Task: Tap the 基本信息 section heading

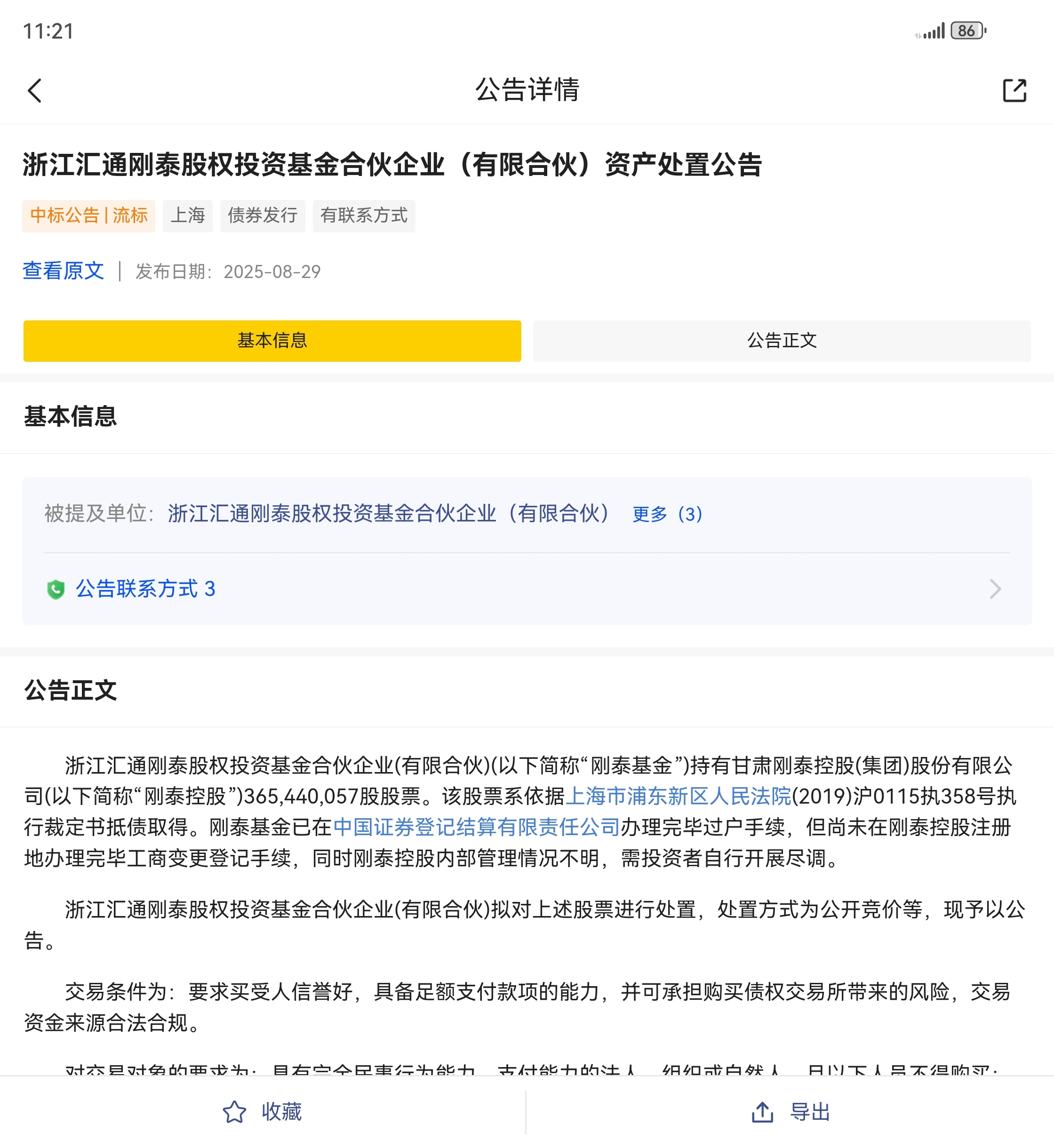Action: click(x=71, y=416)
